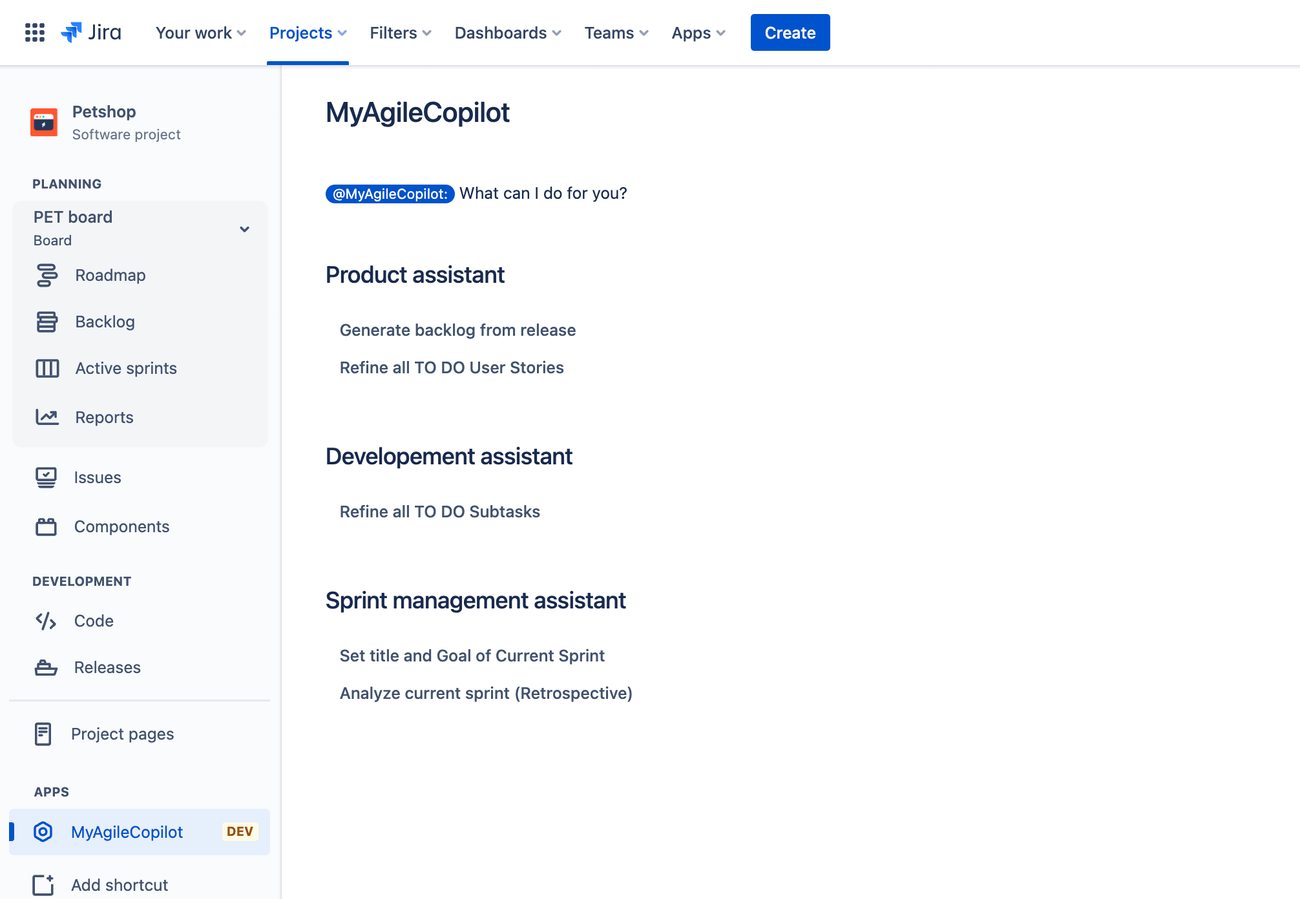Click the 'What can I do for you?' text

click(543, 194)
